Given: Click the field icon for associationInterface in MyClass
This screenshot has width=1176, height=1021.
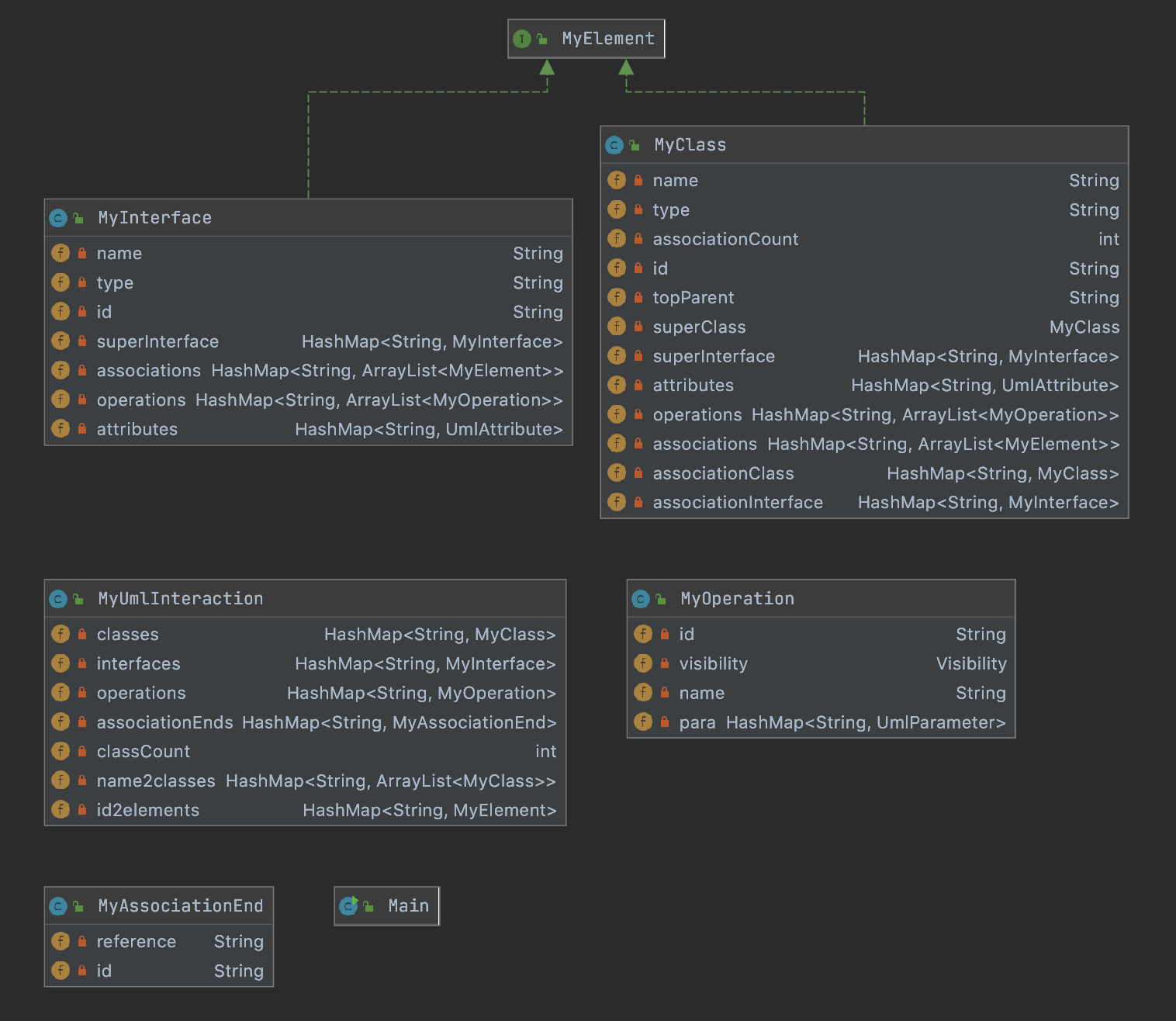Looking at the screenshot, I should click(x=617, y=502).
